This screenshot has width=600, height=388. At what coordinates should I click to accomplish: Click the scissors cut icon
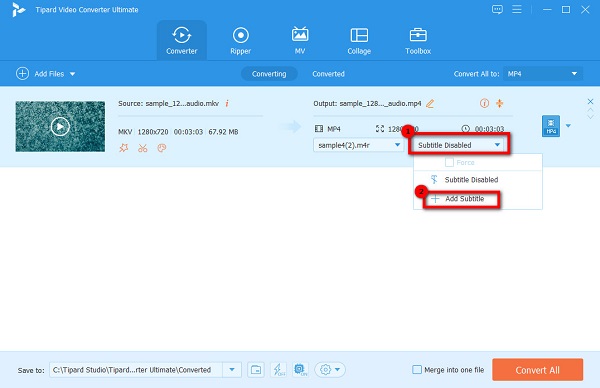coord(143,148)
